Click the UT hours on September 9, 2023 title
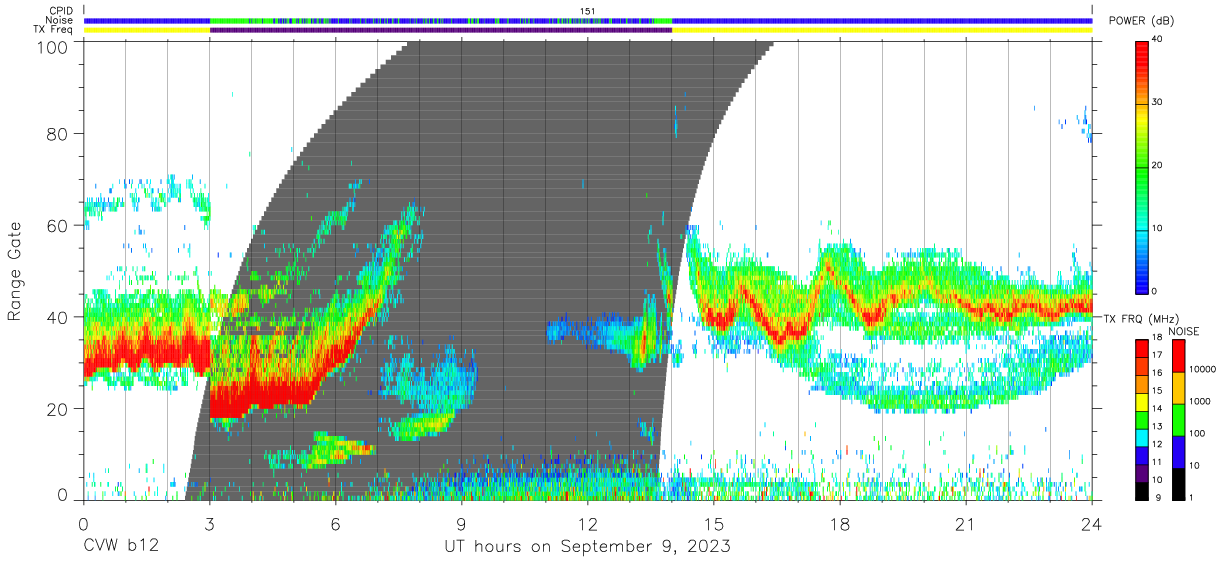 pyautogui.click(x=587, y=548)
